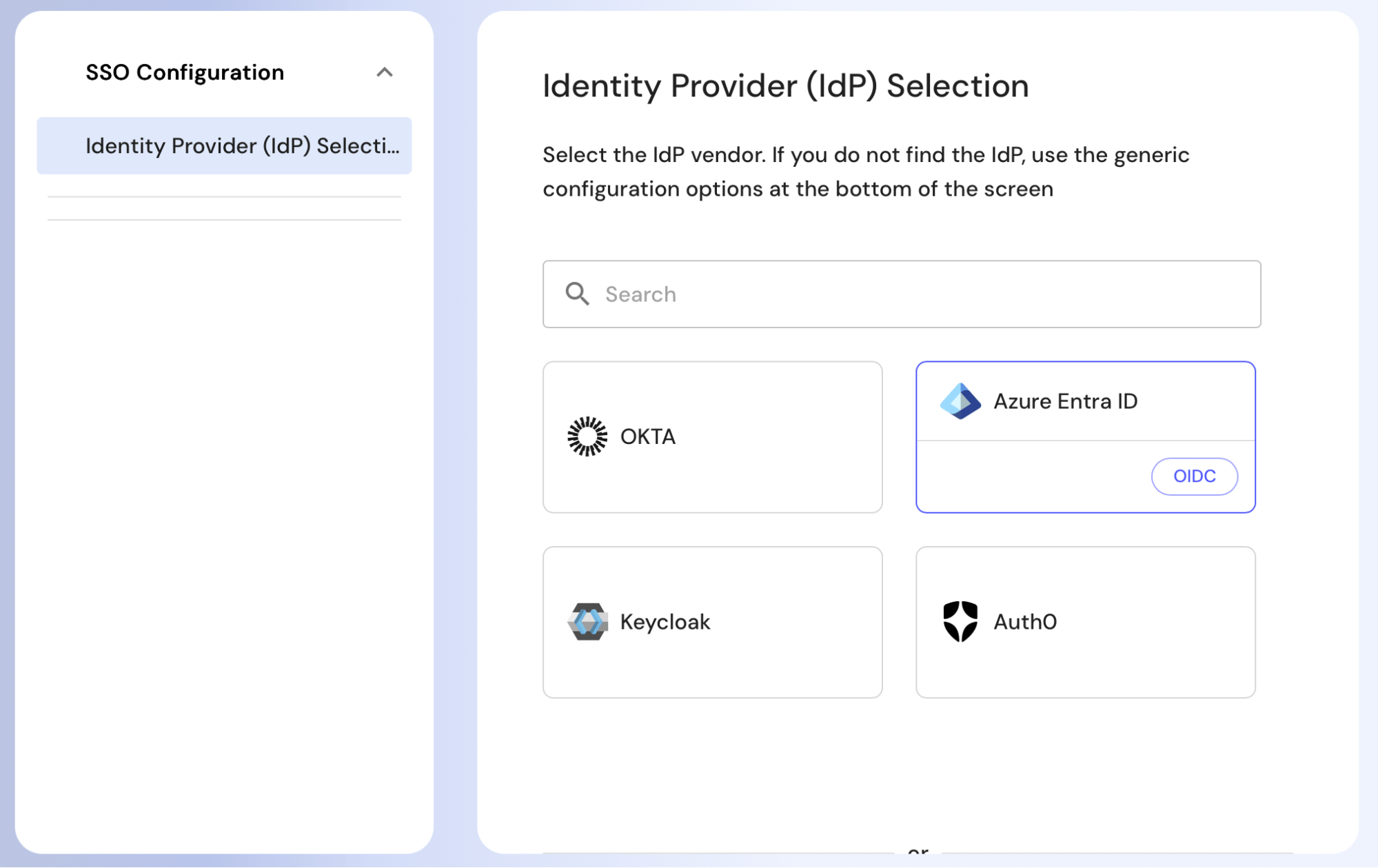The height and width of the screenshot is (868, 1378).
Task: Click the magnifying glass search icon
Action: tap(577, 294)
